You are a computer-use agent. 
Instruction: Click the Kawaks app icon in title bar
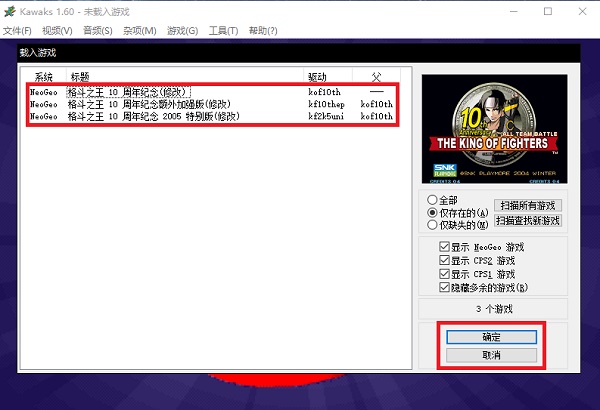pyautogui.click(x=11, y=11)
